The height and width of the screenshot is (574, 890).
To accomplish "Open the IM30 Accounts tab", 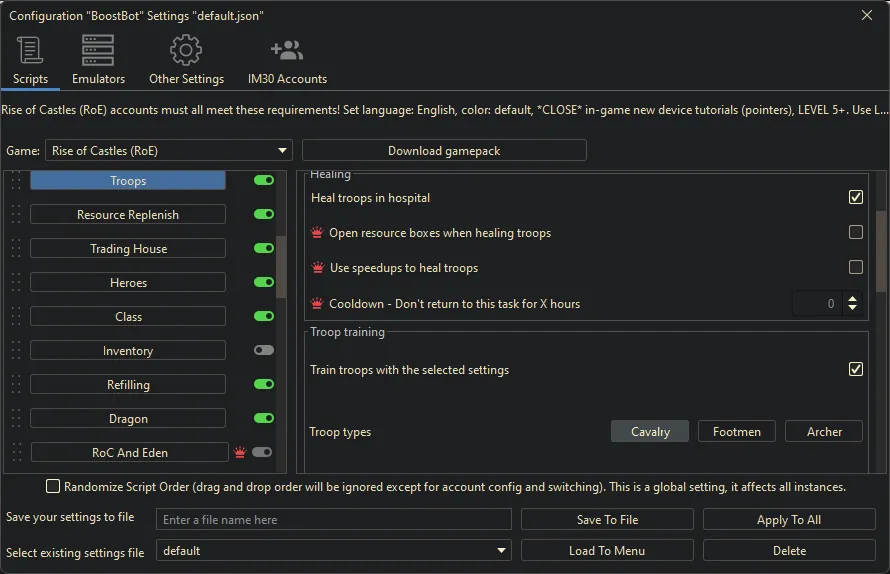I will click(287, 60).
